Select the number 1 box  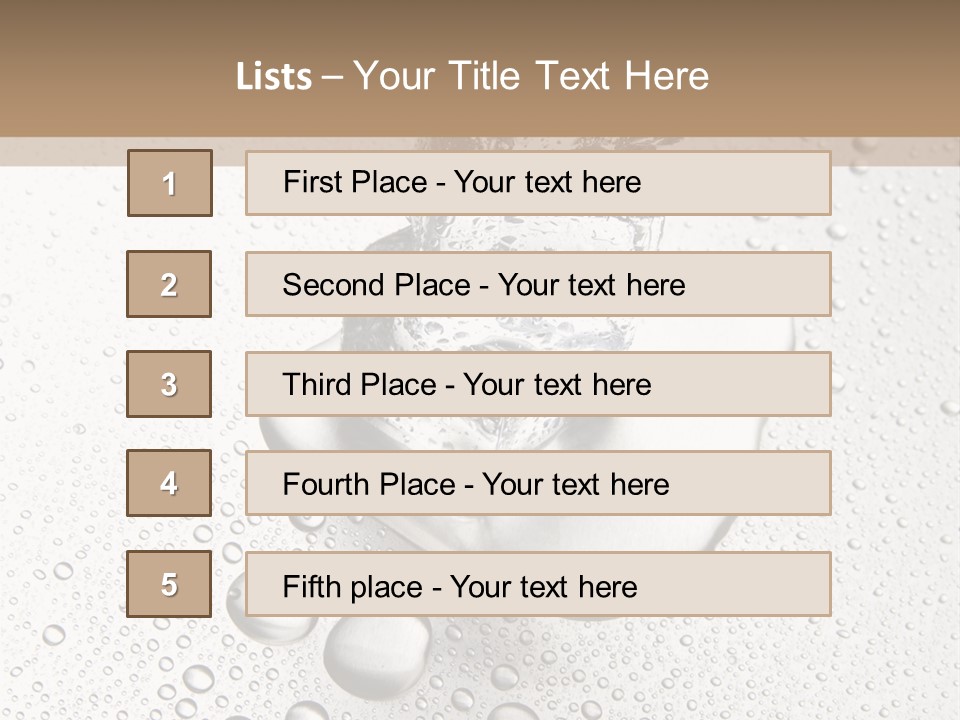pos(170,183)
